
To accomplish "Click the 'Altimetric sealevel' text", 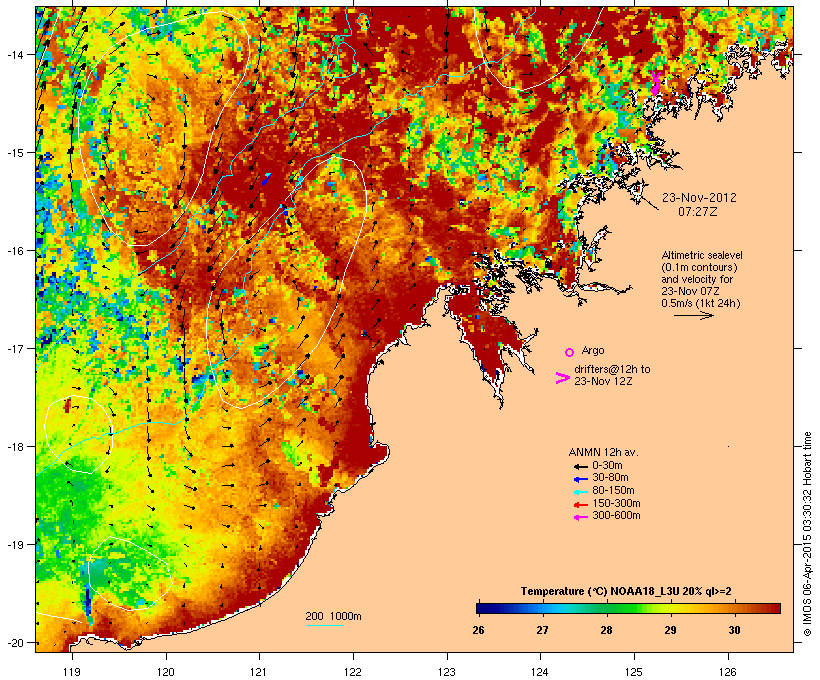I will click(702, 255).
